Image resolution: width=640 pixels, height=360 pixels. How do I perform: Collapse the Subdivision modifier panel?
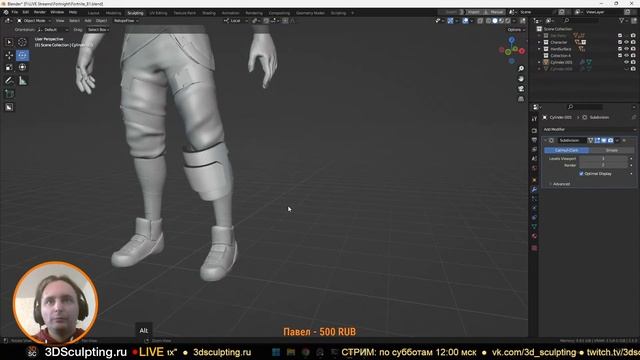pyautogui.click(x=546, y=140)
